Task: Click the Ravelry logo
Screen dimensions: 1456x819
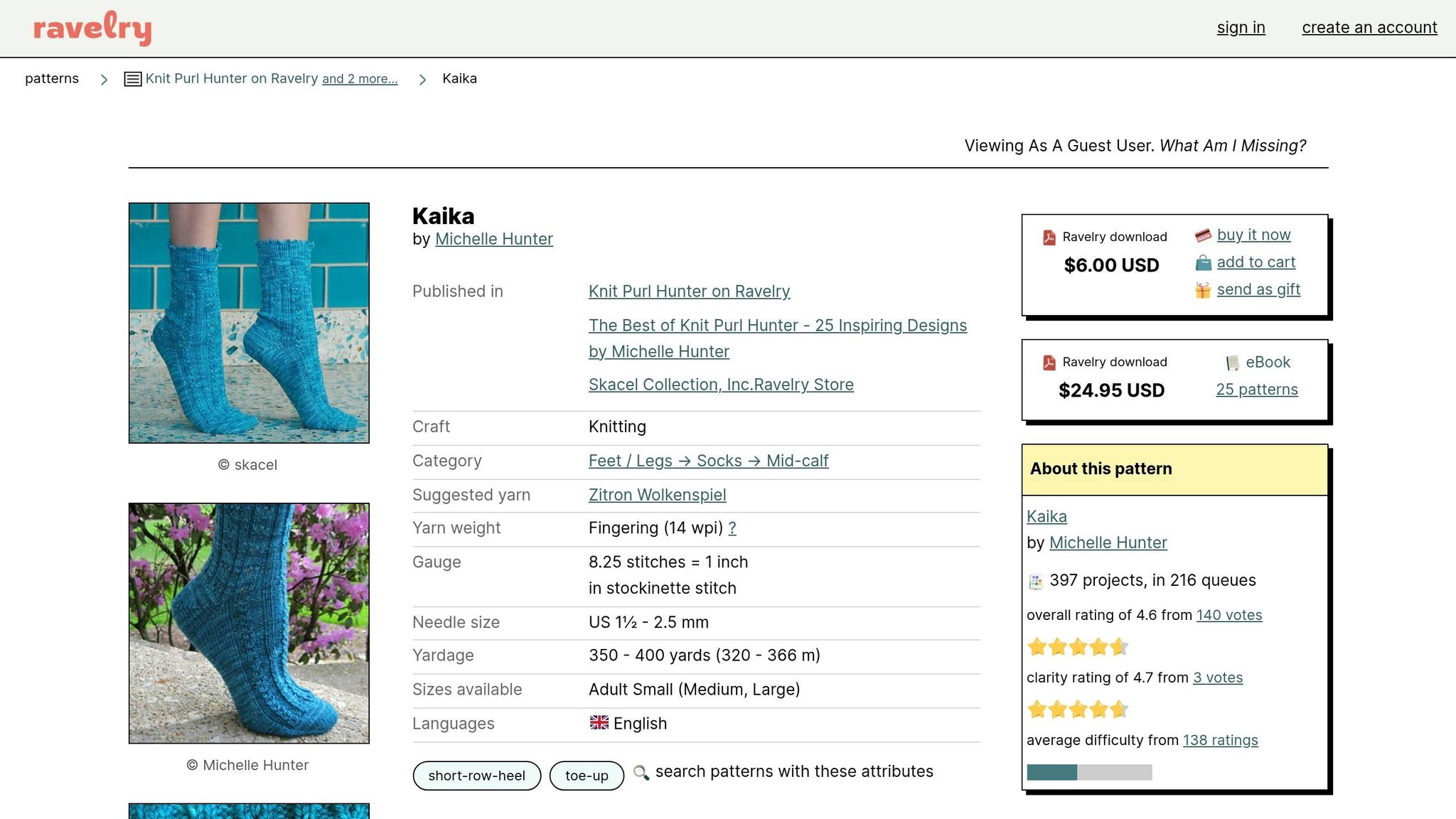Action: (92, 28)
